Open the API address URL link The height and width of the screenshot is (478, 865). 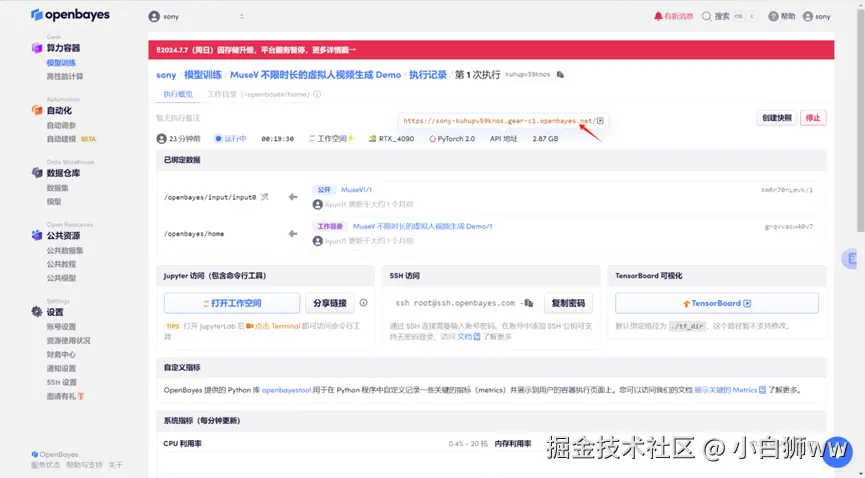(498, 121)
